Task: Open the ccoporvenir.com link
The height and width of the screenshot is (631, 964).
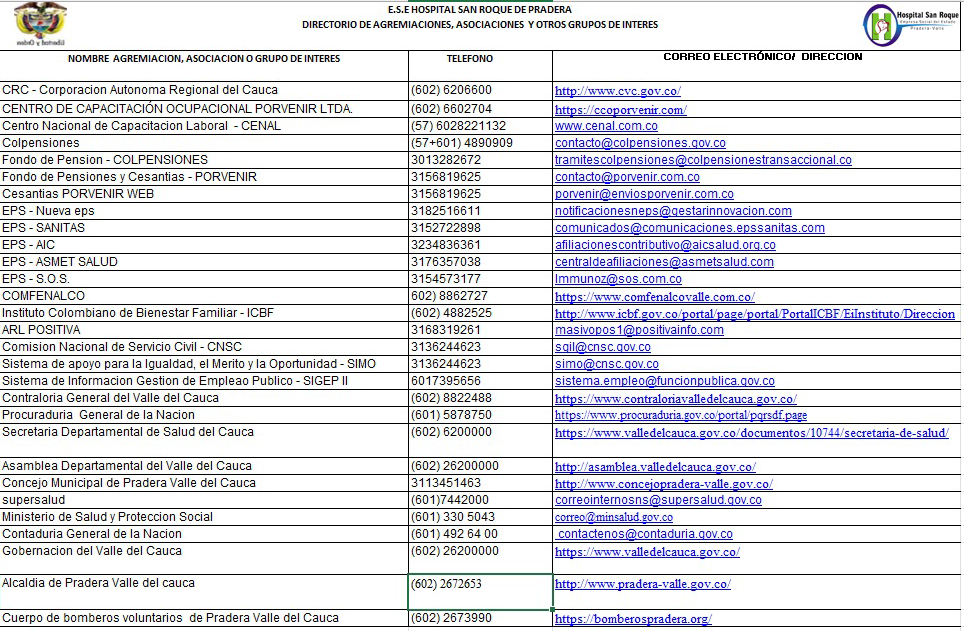Action: tap(620, 109)
